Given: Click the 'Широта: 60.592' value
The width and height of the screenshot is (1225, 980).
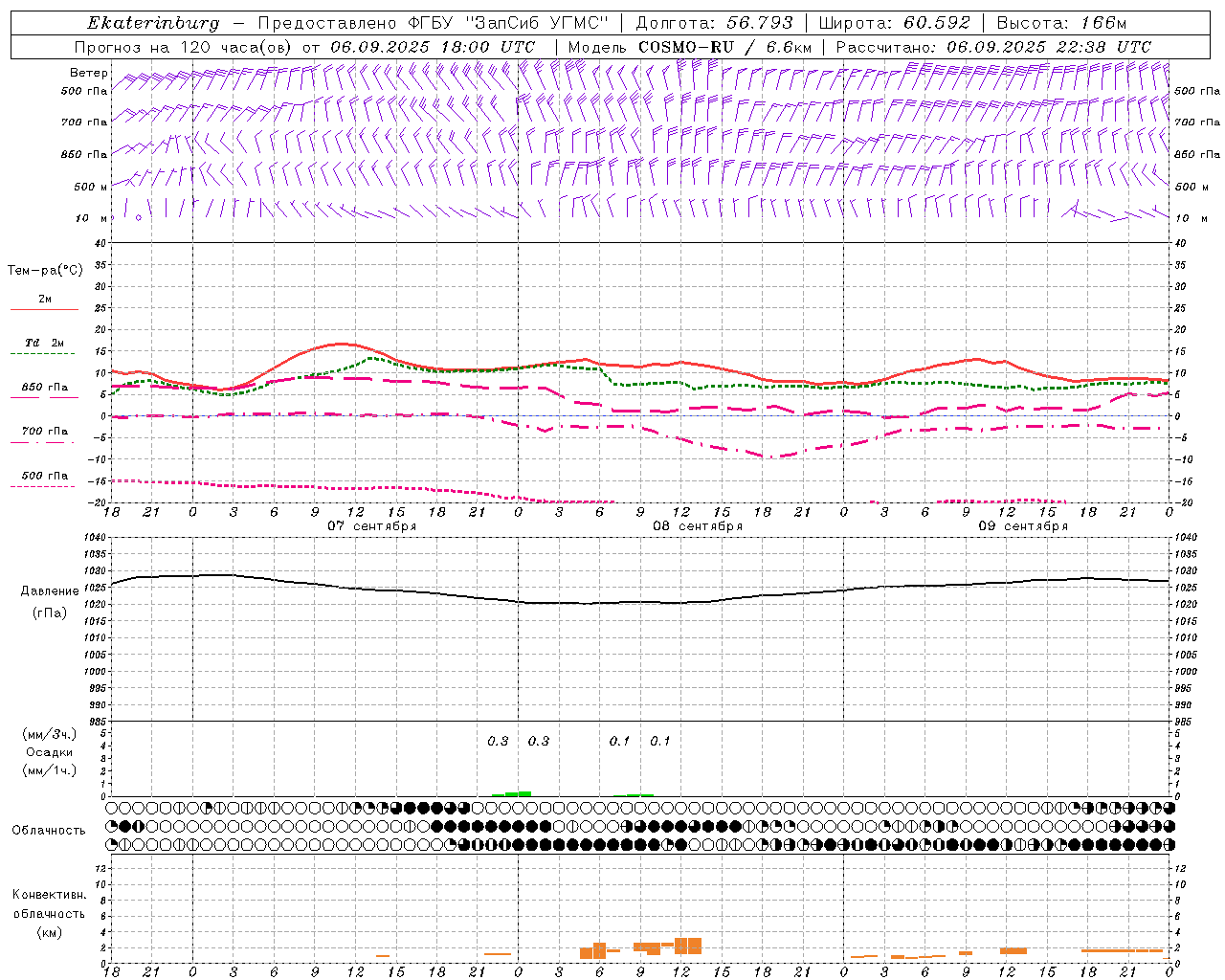Looking at the screenshot, I should [894, 23].
